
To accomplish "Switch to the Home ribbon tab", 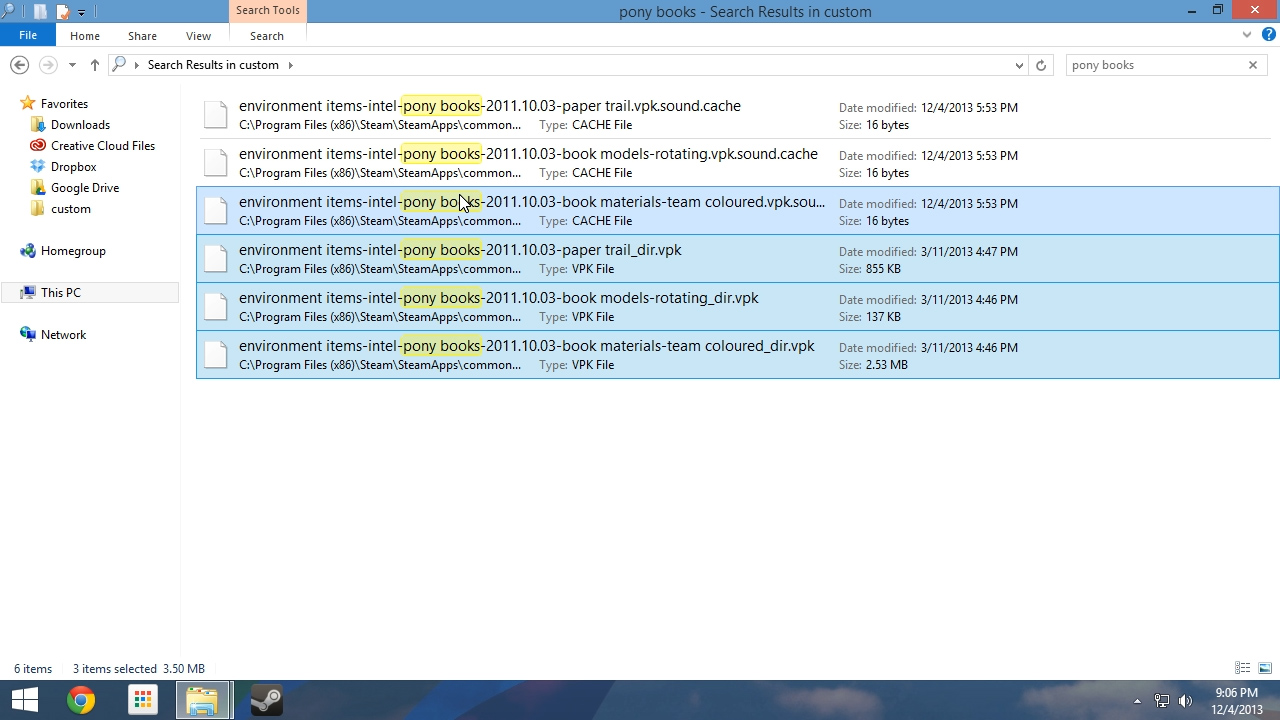I will (x=85, y=36).
